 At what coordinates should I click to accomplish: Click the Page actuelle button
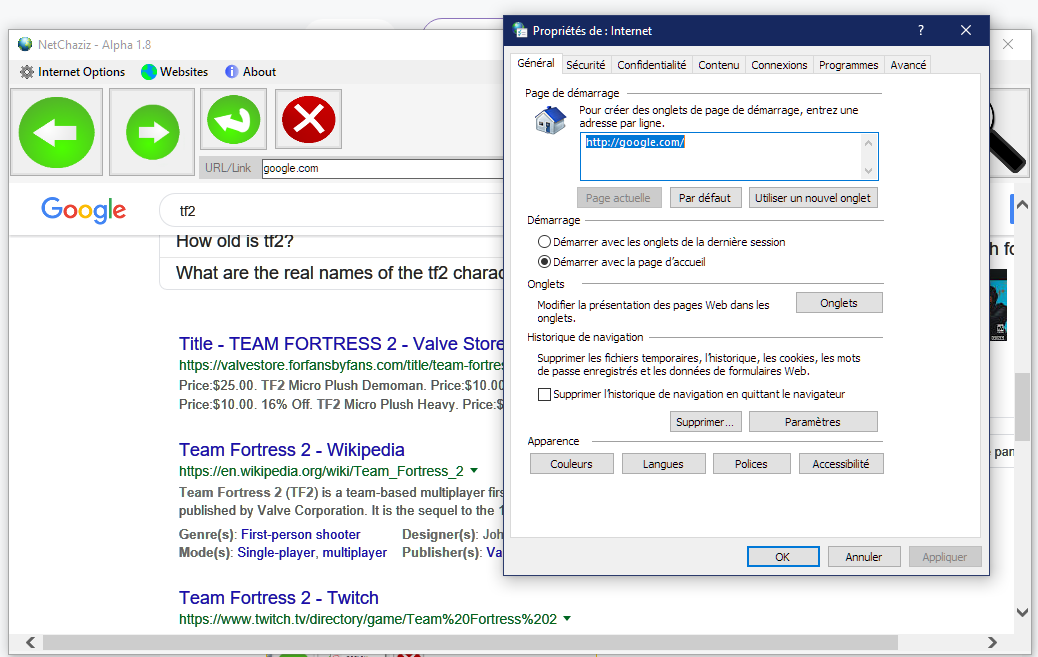tap(618, 198)
